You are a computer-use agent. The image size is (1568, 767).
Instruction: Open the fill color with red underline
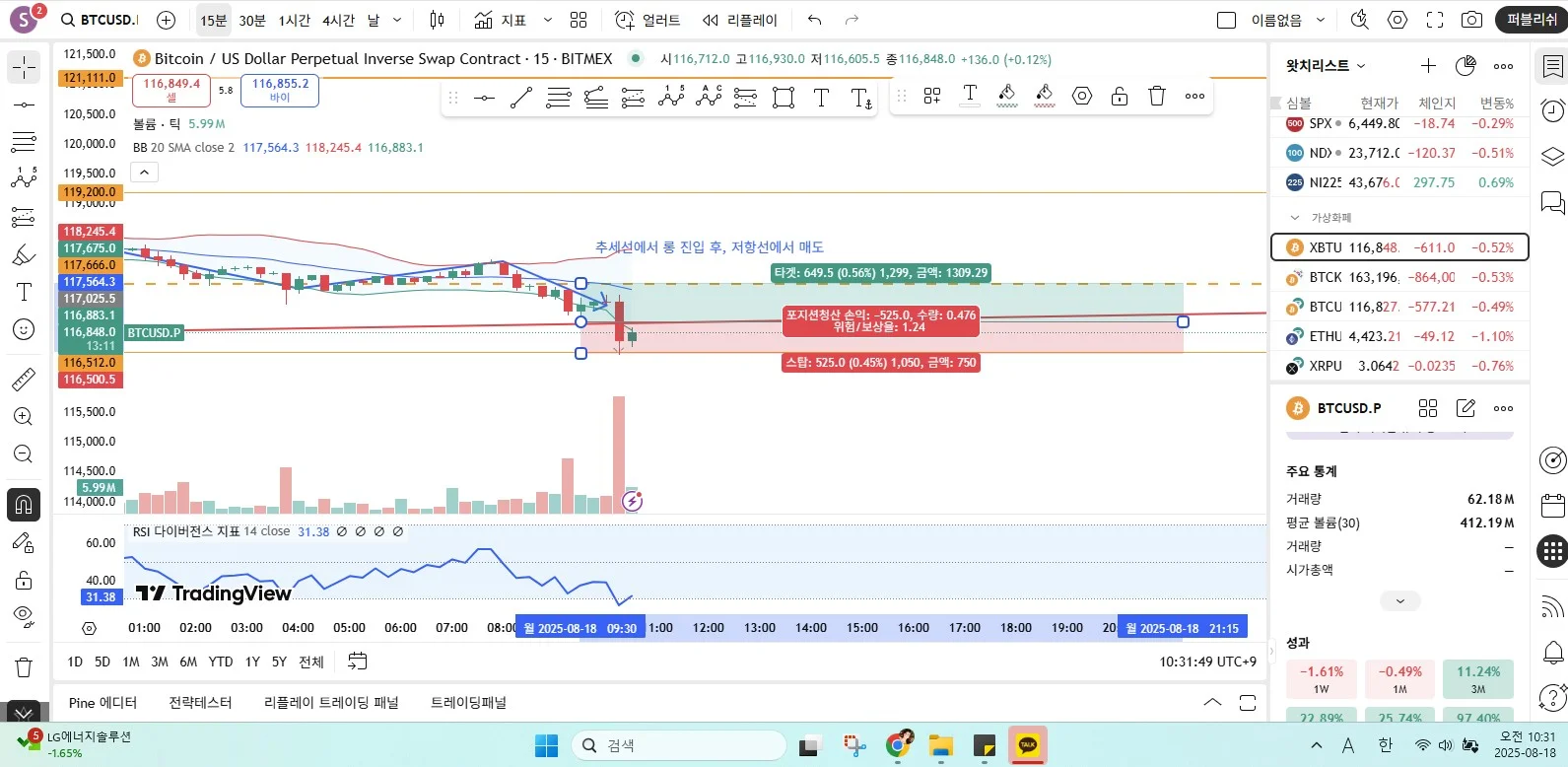pyautogui.click(x=1045, y=96)
